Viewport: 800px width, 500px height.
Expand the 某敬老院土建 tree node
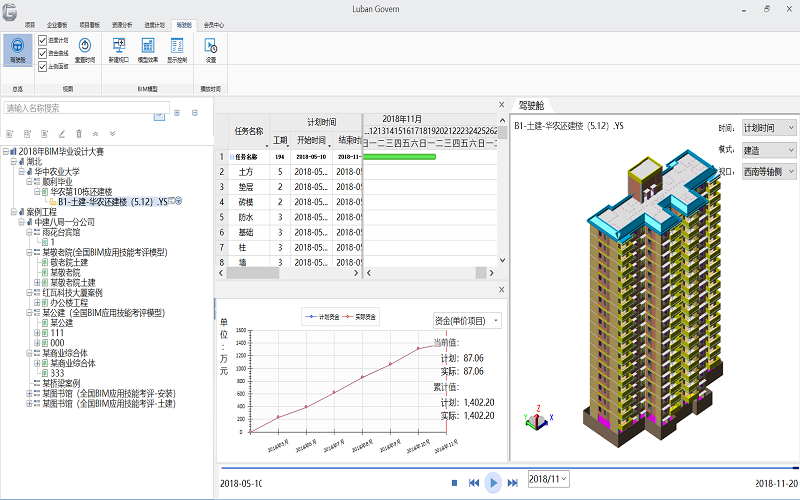[x=37, y=282]
